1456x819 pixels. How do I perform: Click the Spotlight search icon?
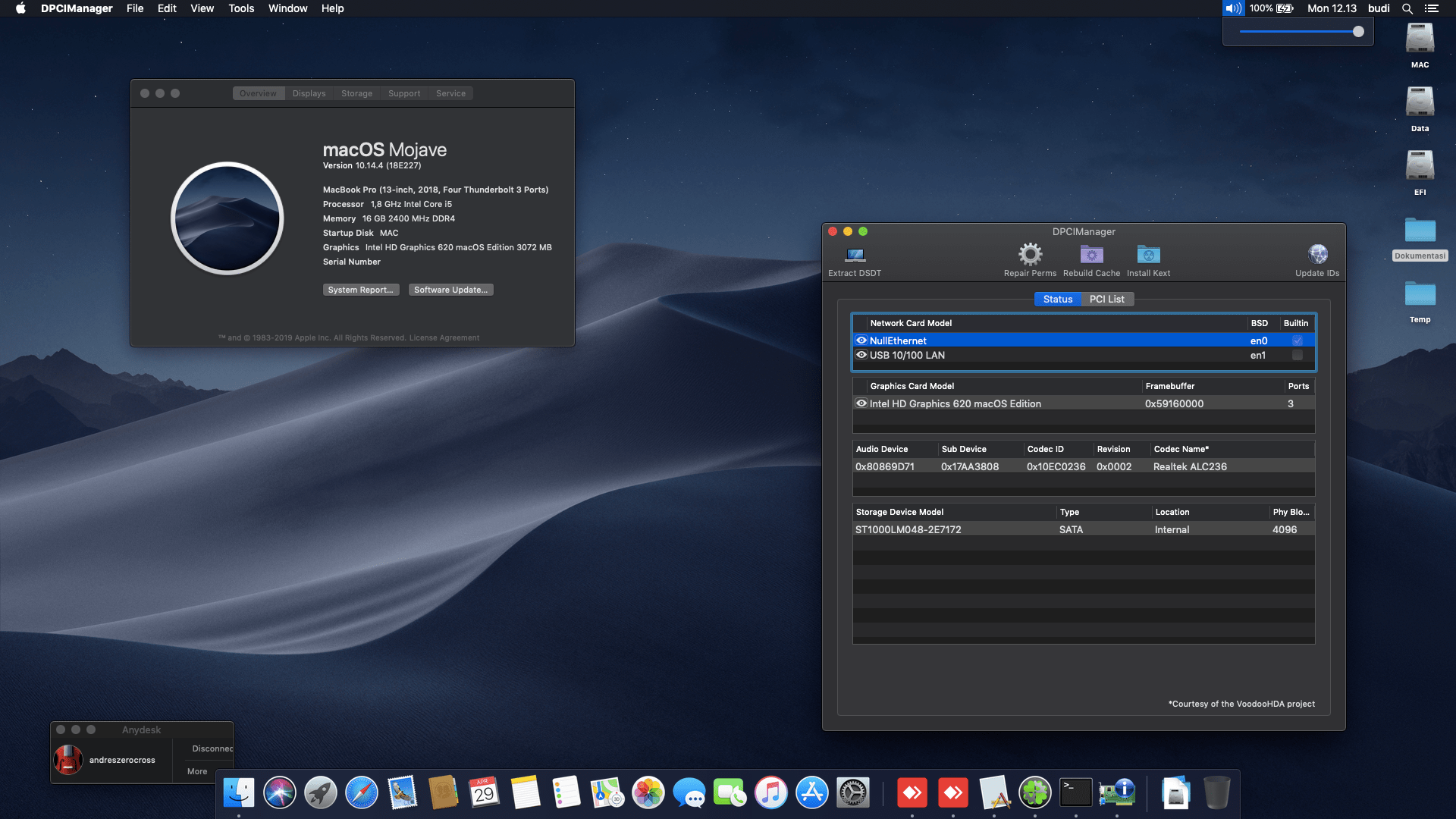[x=1407, y=8]
